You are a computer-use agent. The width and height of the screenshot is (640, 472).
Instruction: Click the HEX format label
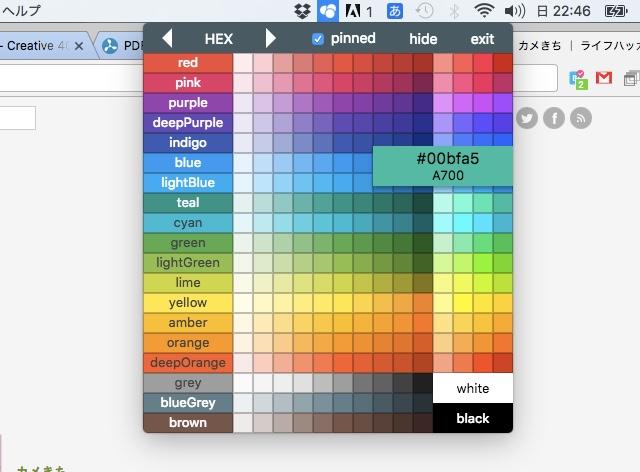click(x=219, y=39)
